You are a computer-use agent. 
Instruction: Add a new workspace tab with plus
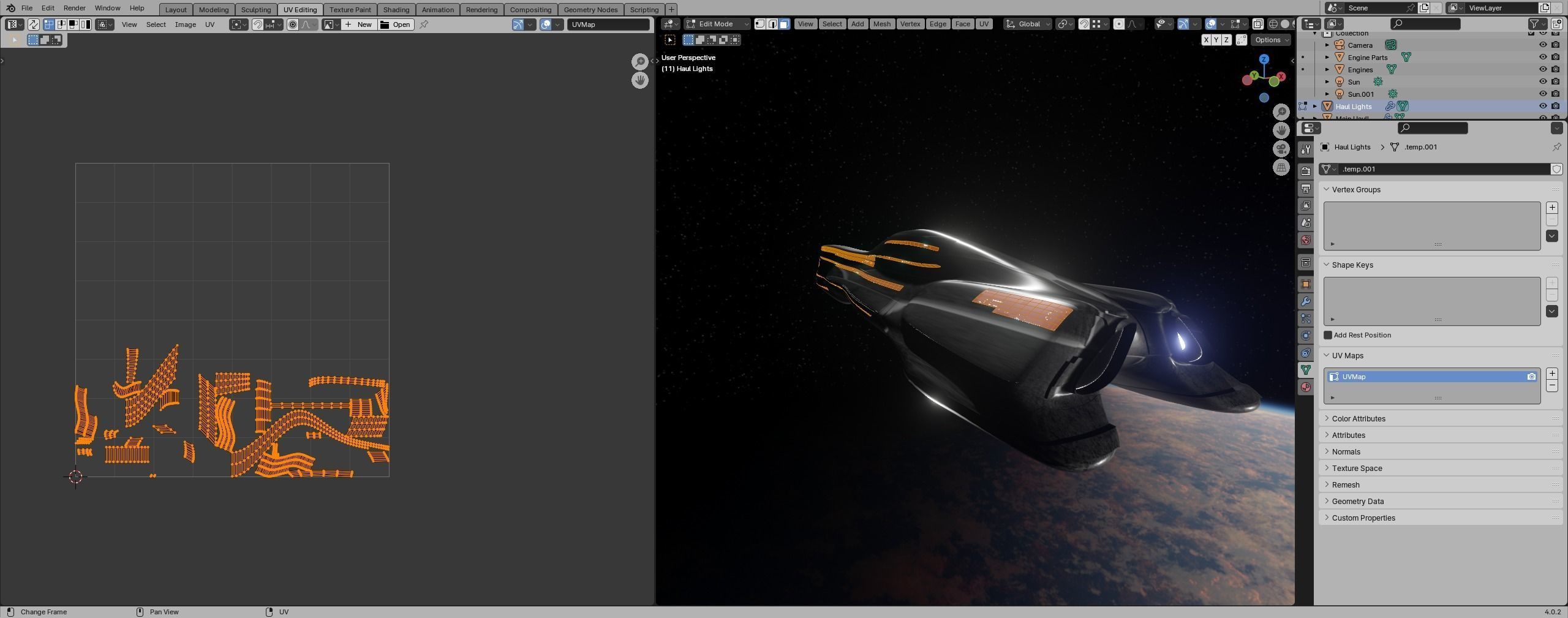(x=671, y=9)
